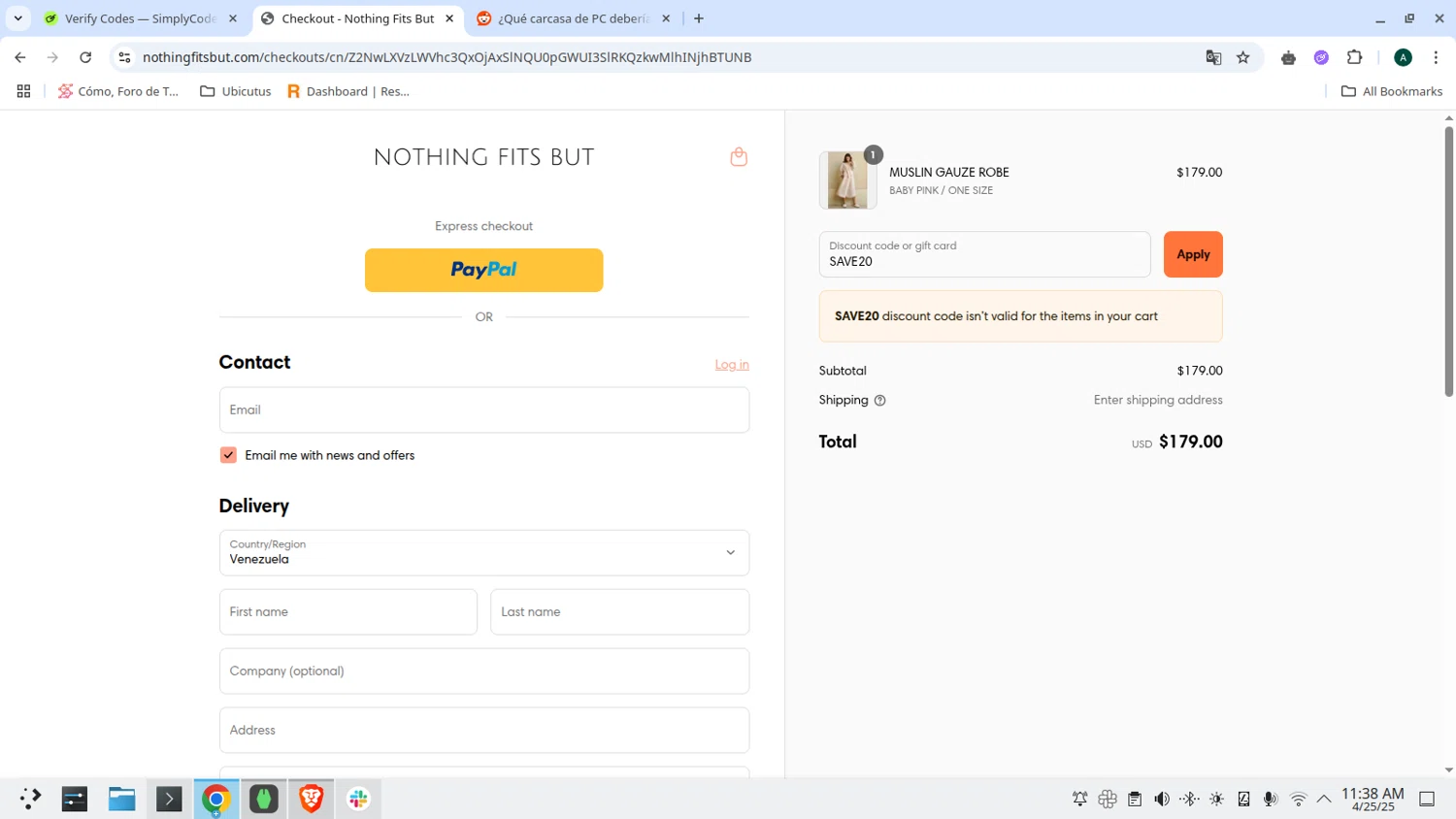Open the clipboard tray icon
Viewport: 1456px width, 819px height.
click(1135, 800)
